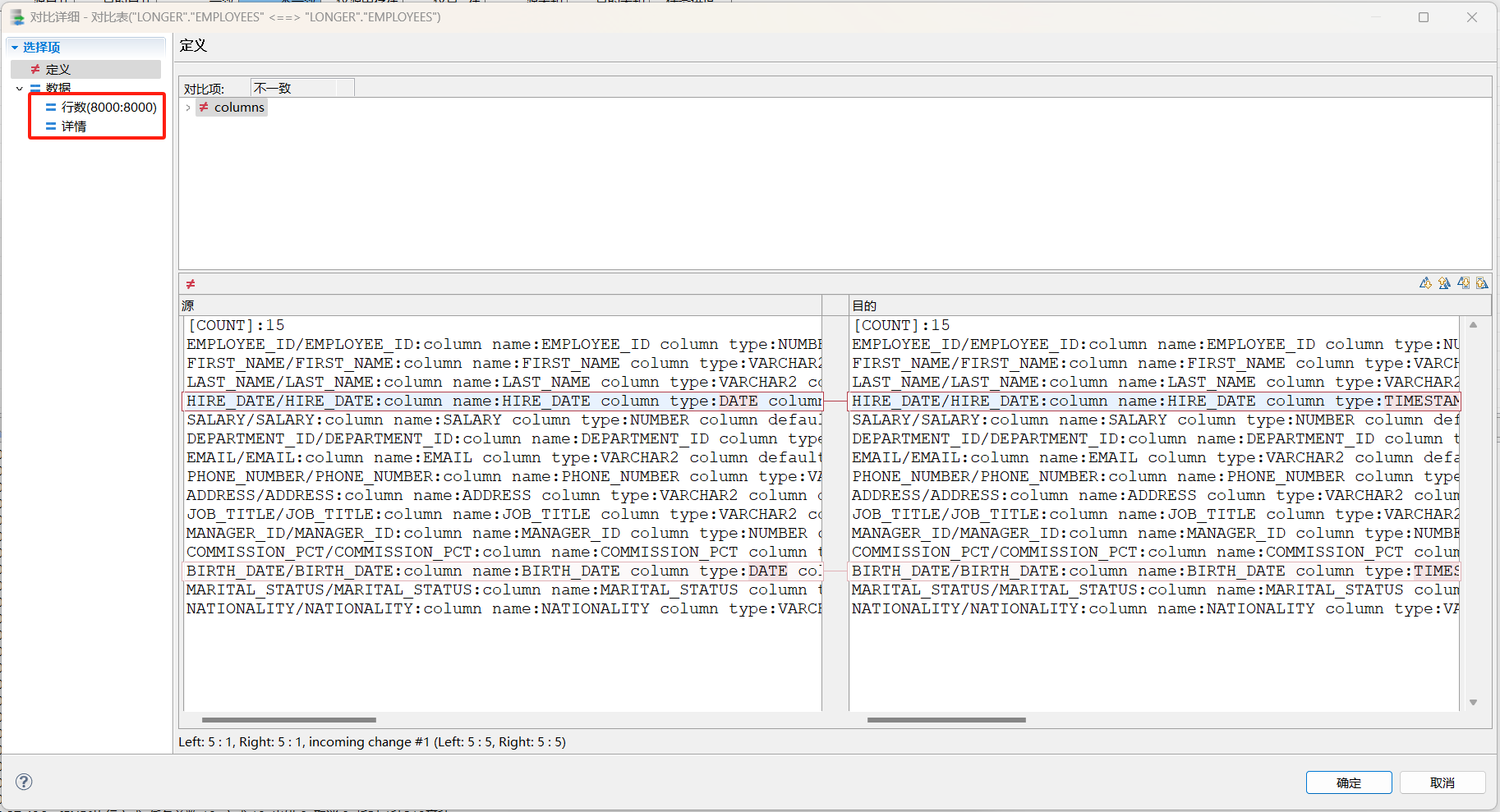Collapse the 数据 tree node
Screen dimensions: 1500x812
coord(20,88)
